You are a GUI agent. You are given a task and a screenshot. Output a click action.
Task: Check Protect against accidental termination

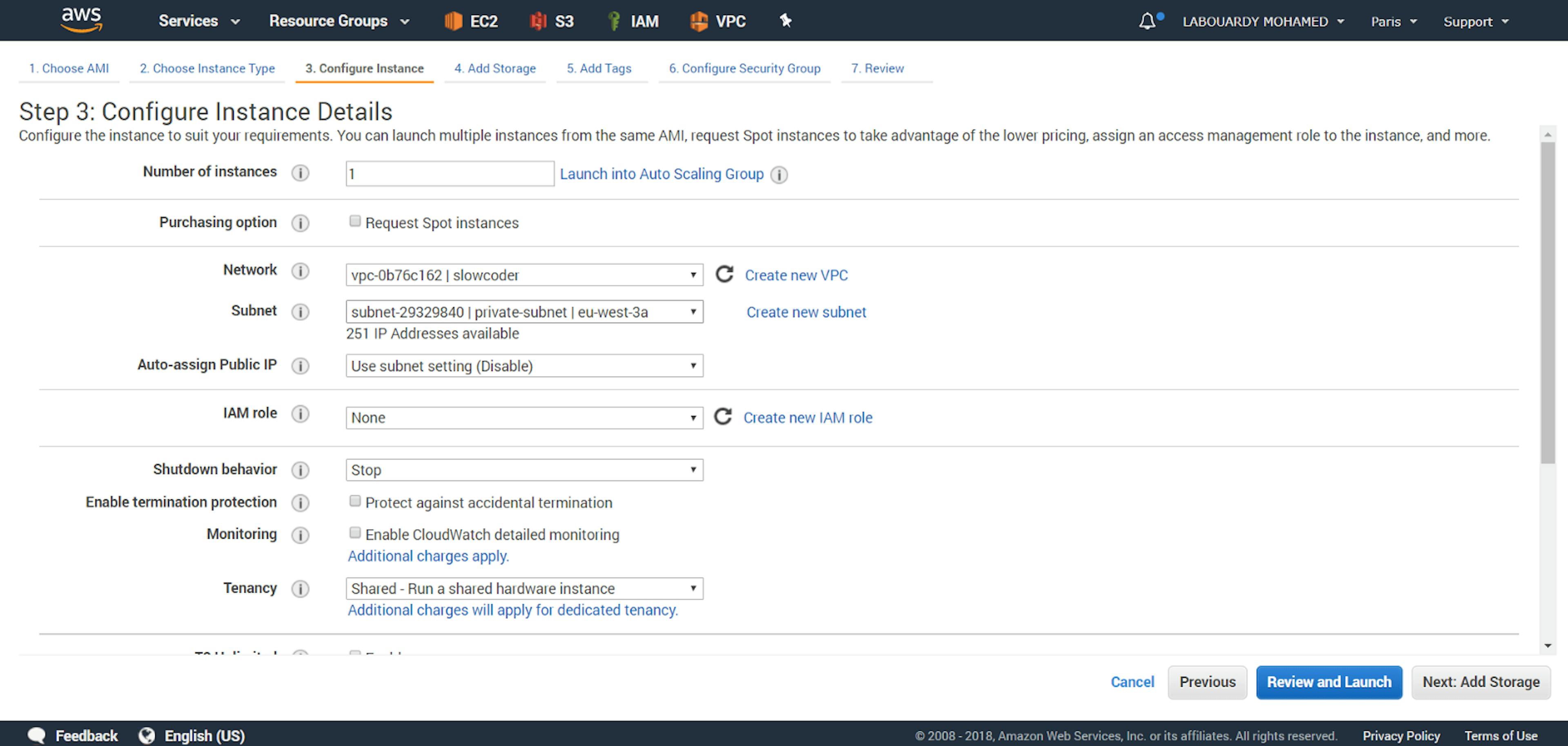point(355,501)
